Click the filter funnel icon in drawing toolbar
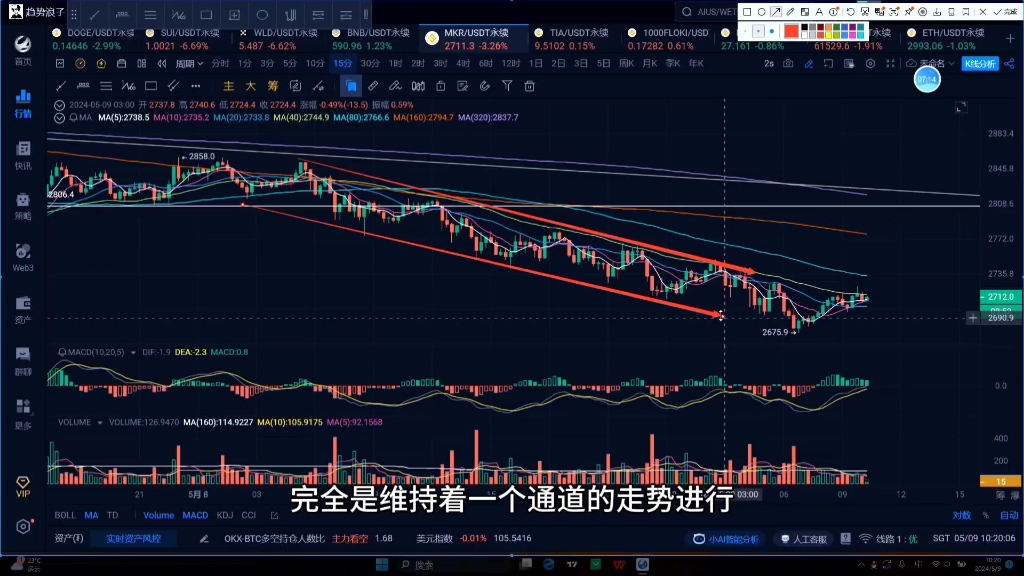Image resolution: width=1024 pixels, height=576 pixels. click(507, 86)
